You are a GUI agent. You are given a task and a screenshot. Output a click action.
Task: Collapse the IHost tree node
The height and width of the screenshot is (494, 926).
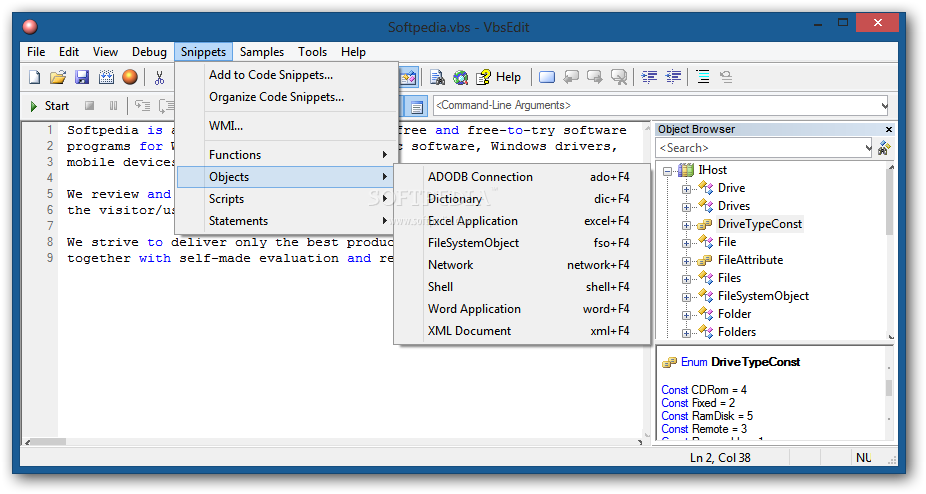click(x=667, y=171)
